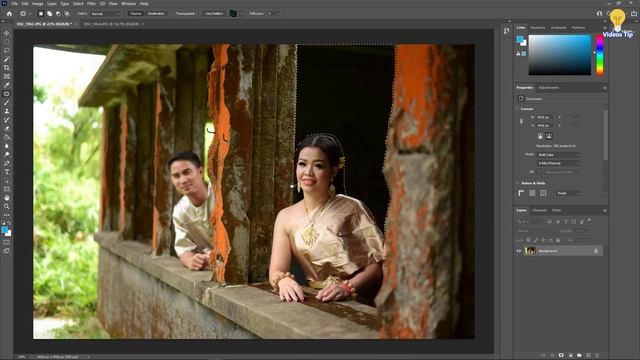Image resolution: width=640 pixels, height=360 pixels.
Task: Open the Window menu
Action: tap(128, 3)
